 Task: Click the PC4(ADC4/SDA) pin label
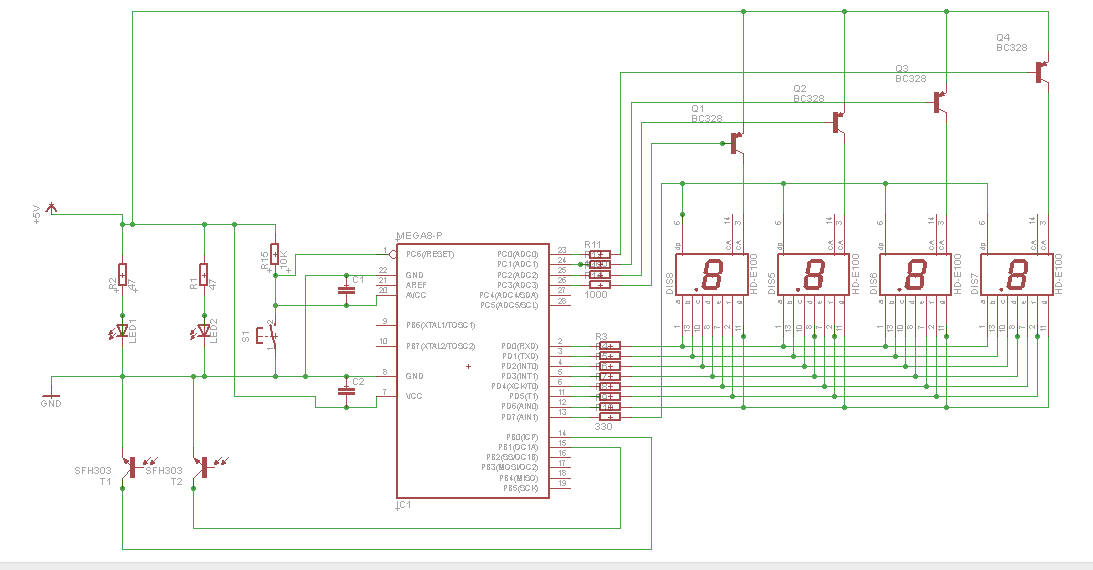tap(509, 295)
